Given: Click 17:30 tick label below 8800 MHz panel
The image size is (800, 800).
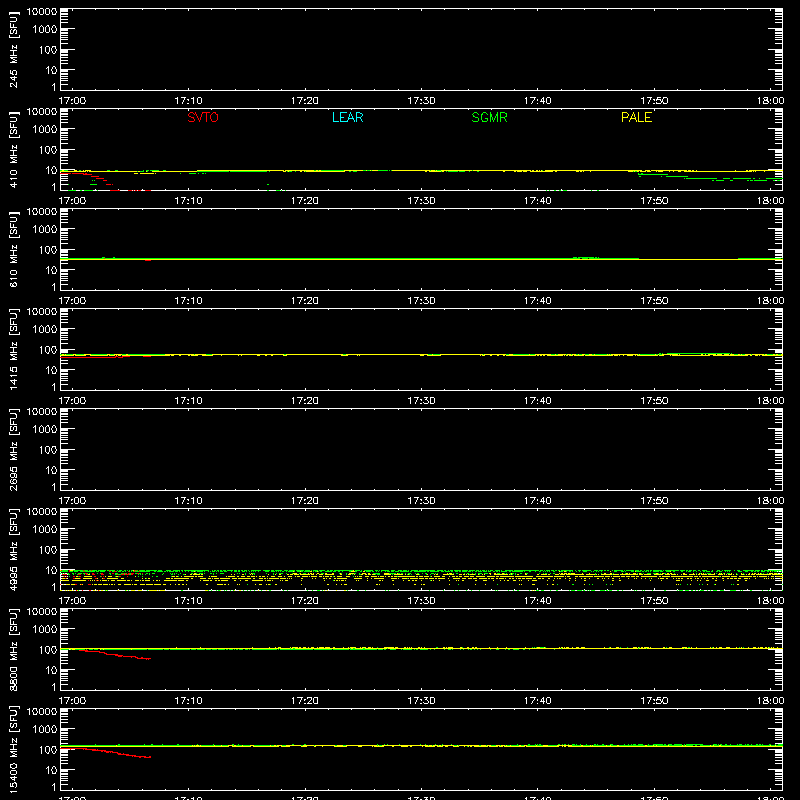Looking at the screenshot, I should pyautogui.click(x=421, y=701).
